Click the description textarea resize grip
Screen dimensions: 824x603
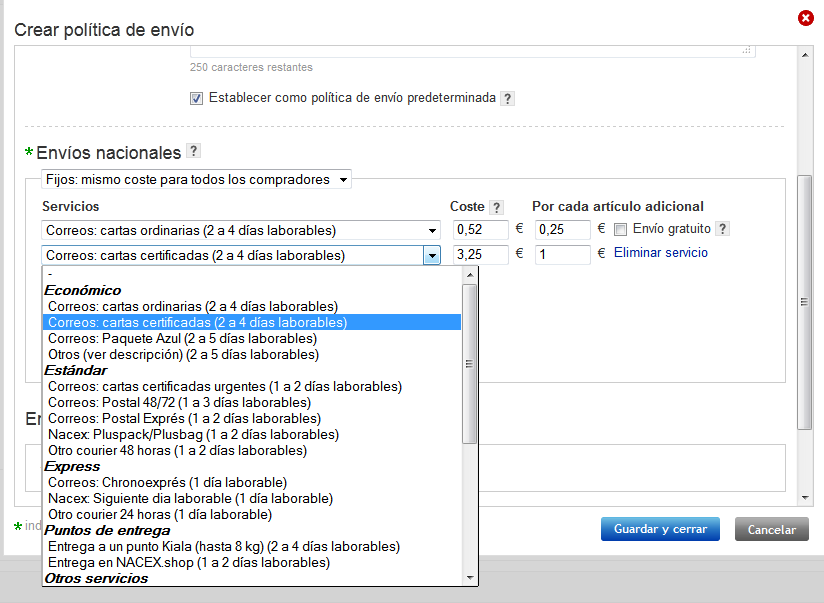pos(747,50)
